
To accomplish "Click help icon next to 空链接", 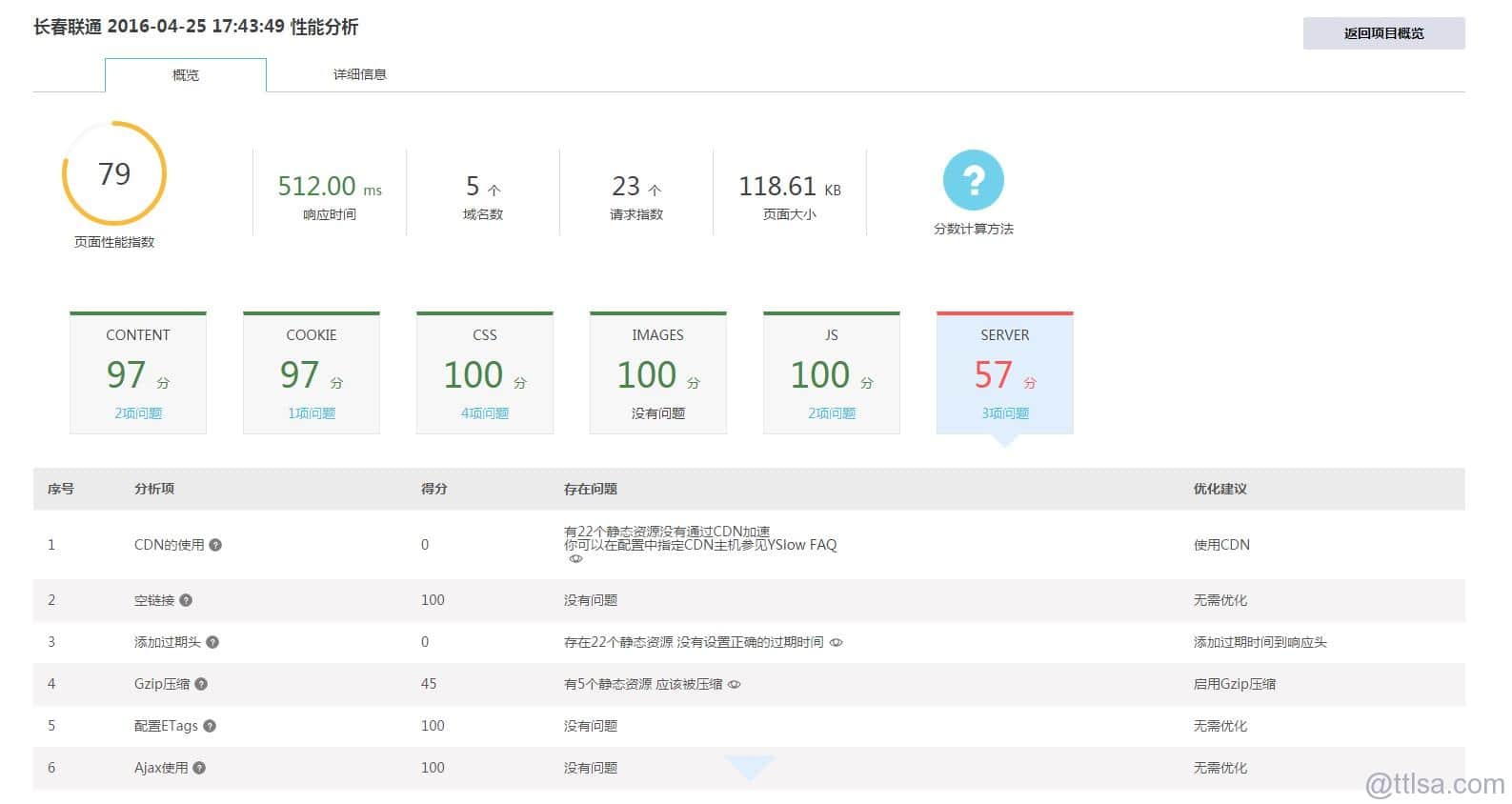I will pyautogui.click(x=186, y=600).
